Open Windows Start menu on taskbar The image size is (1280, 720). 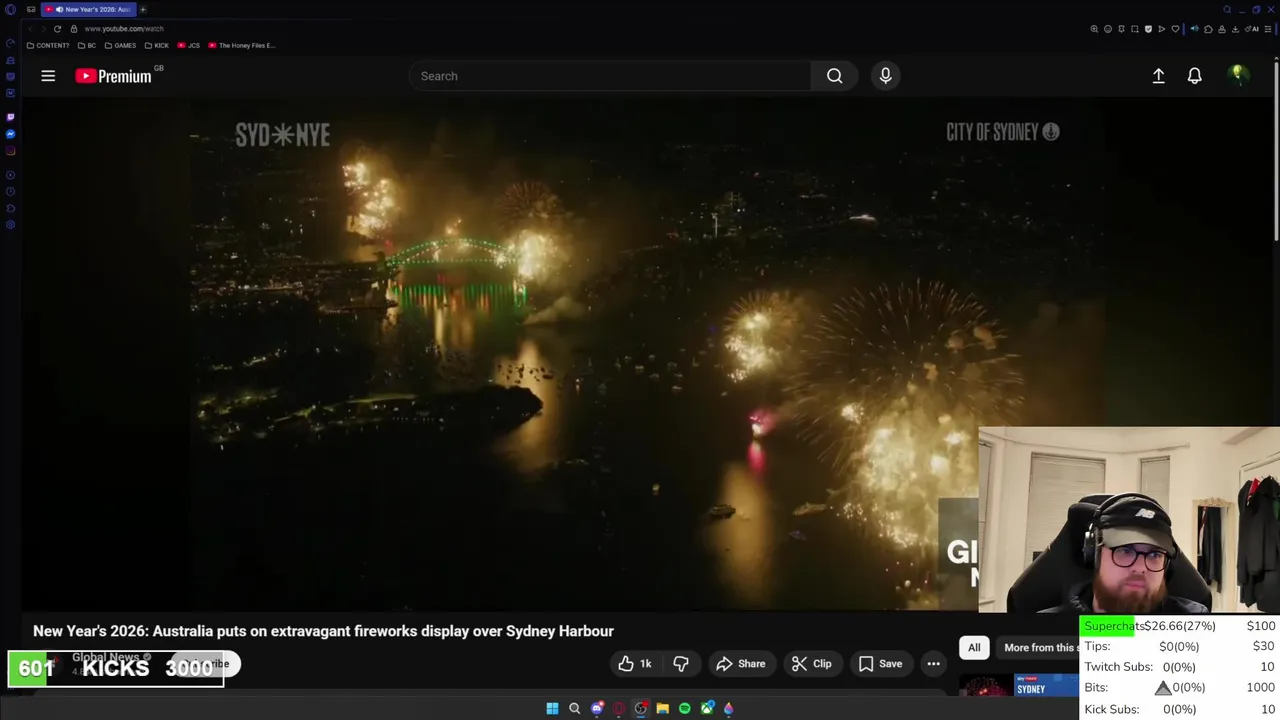coord(552,708)
